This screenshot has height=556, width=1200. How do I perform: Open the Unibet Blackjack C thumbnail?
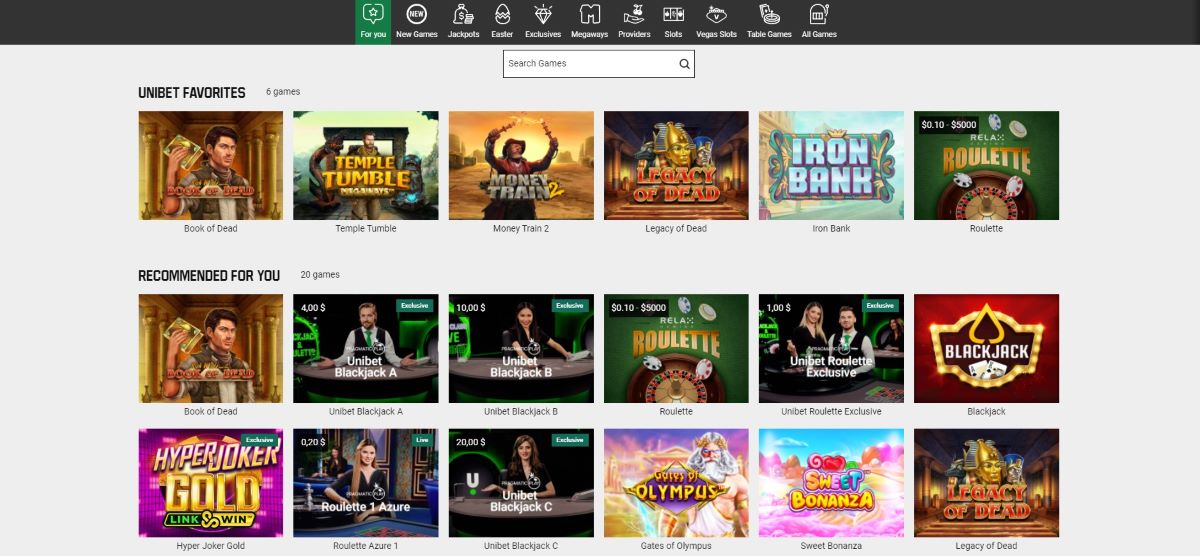coord(521,483)
